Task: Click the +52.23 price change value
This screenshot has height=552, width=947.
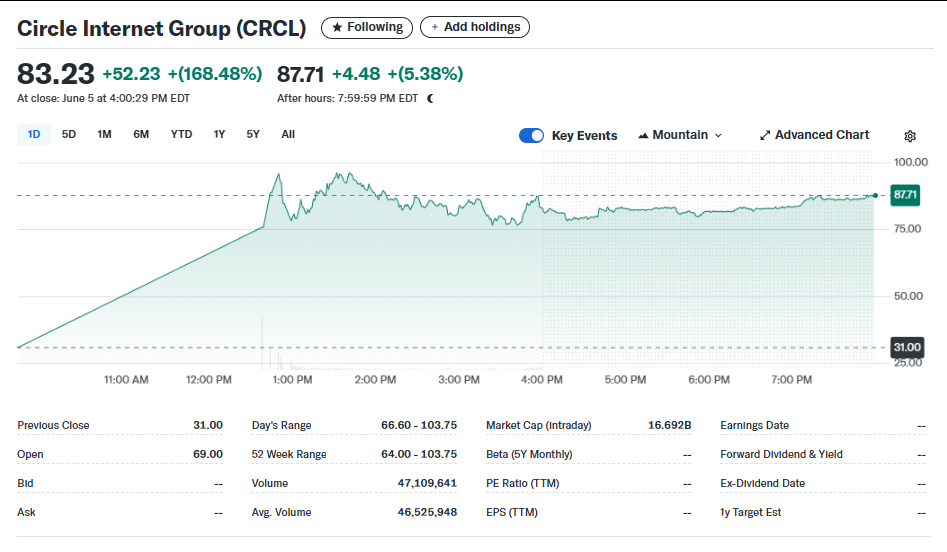Action: 131,74
